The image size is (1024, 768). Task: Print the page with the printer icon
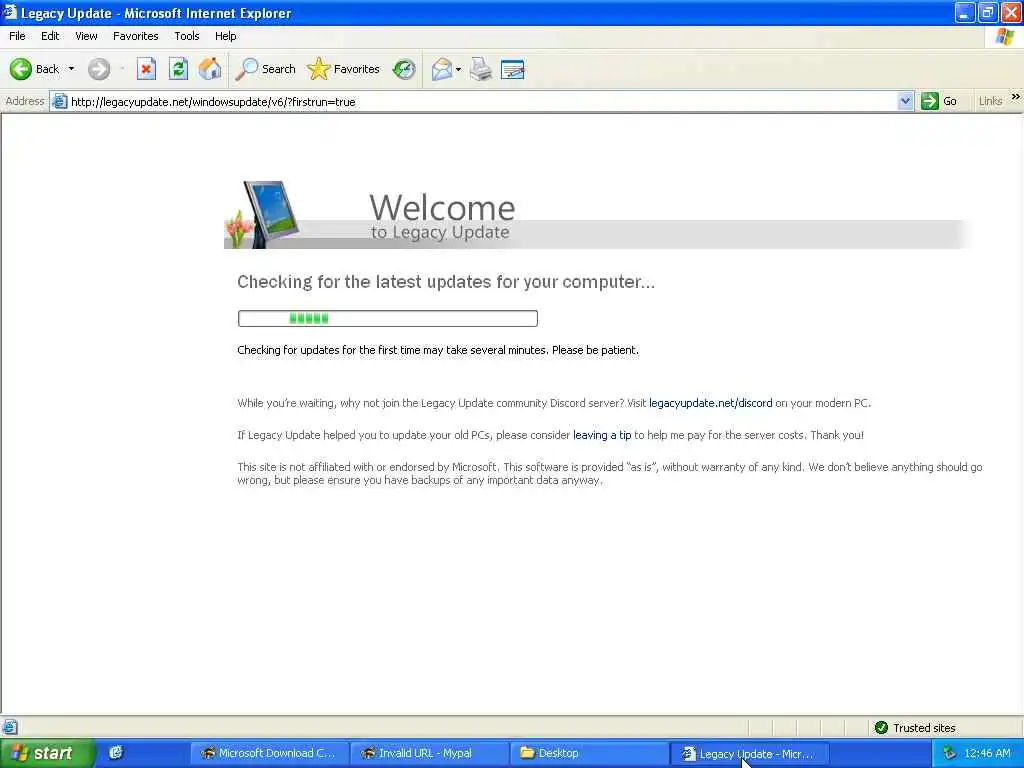point(481,69)
